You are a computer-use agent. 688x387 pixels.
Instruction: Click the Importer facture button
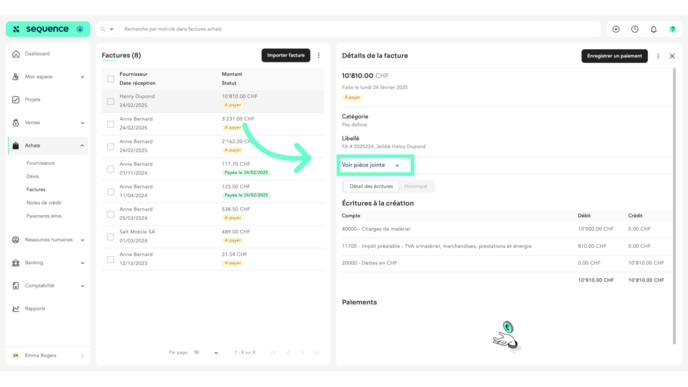286,55
